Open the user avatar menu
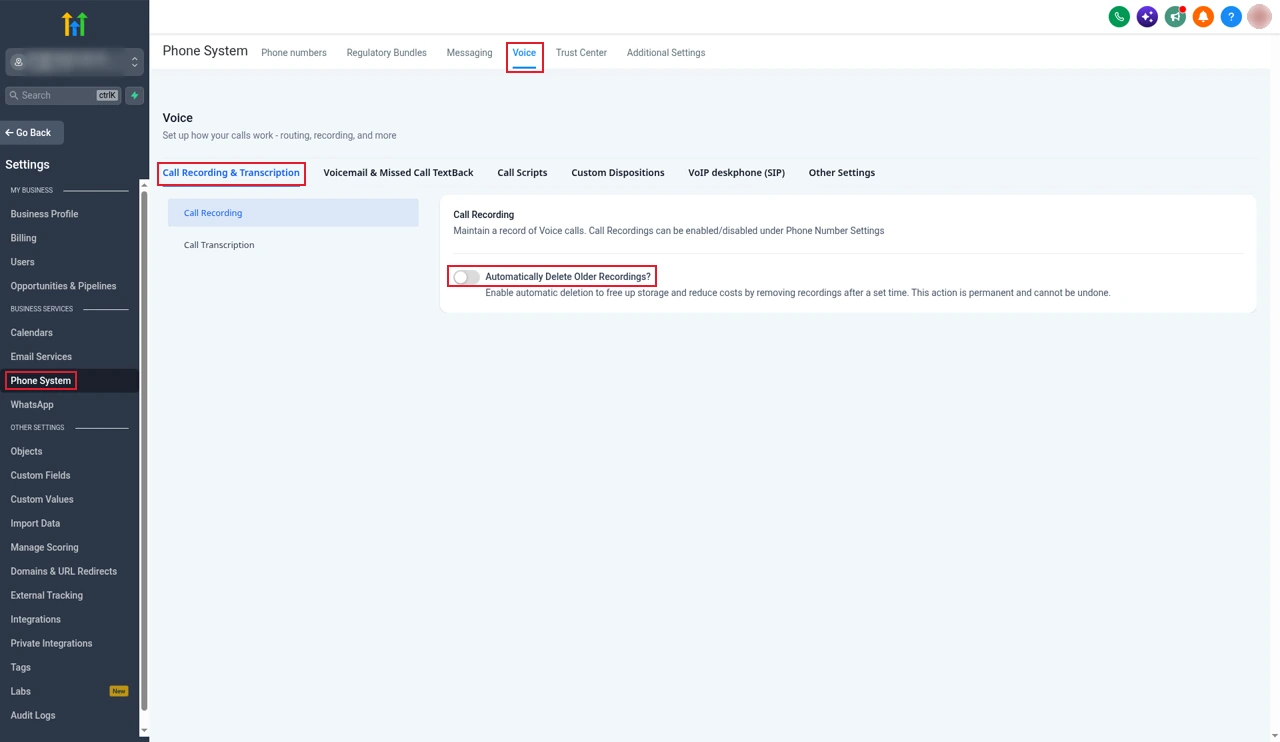Image resolution: width=1280 pixels, height=742 pixels. (1259, 17)
